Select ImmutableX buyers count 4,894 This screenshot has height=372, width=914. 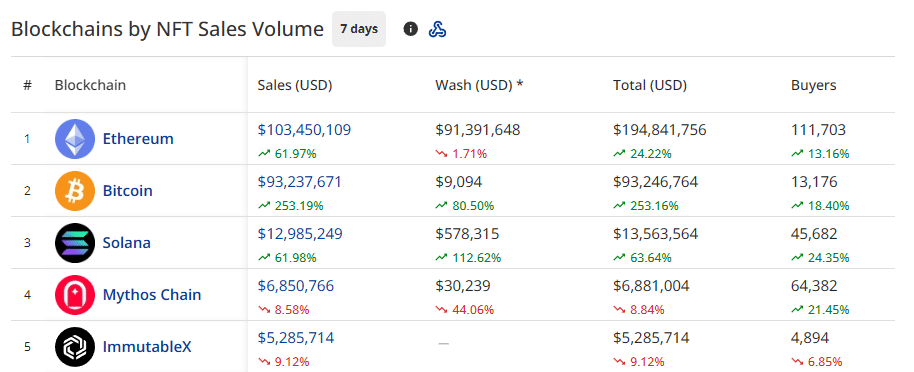pyautogui.click(x=810, y=337)
